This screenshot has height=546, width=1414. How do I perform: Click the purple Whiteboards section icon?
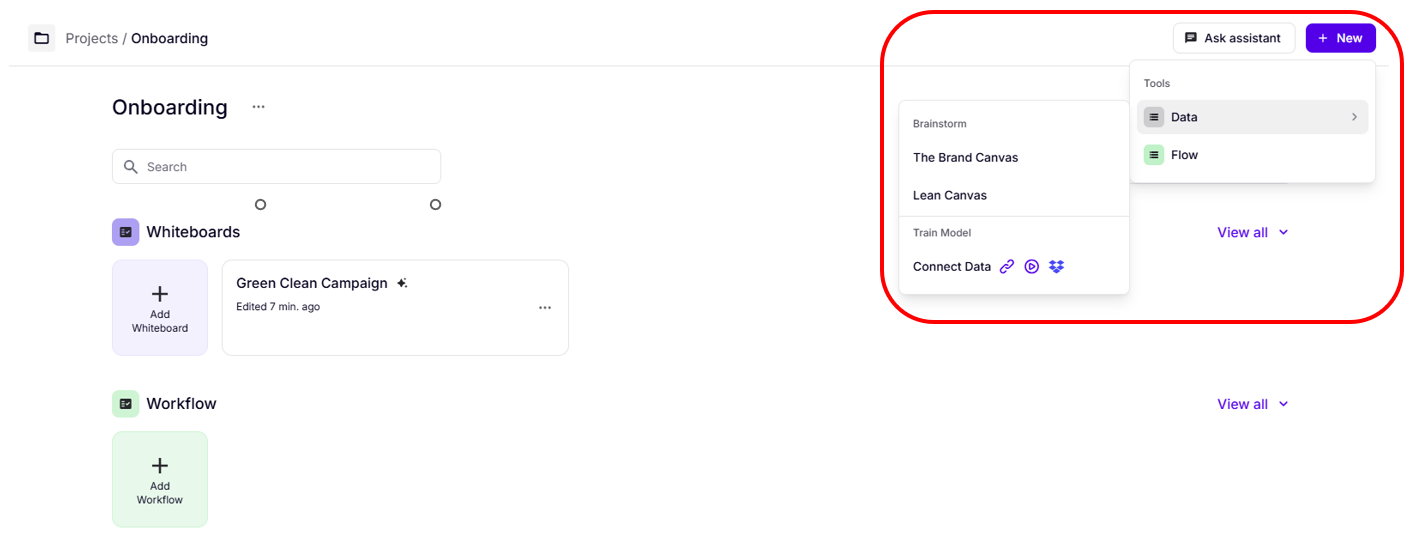(x=125, y=232)
